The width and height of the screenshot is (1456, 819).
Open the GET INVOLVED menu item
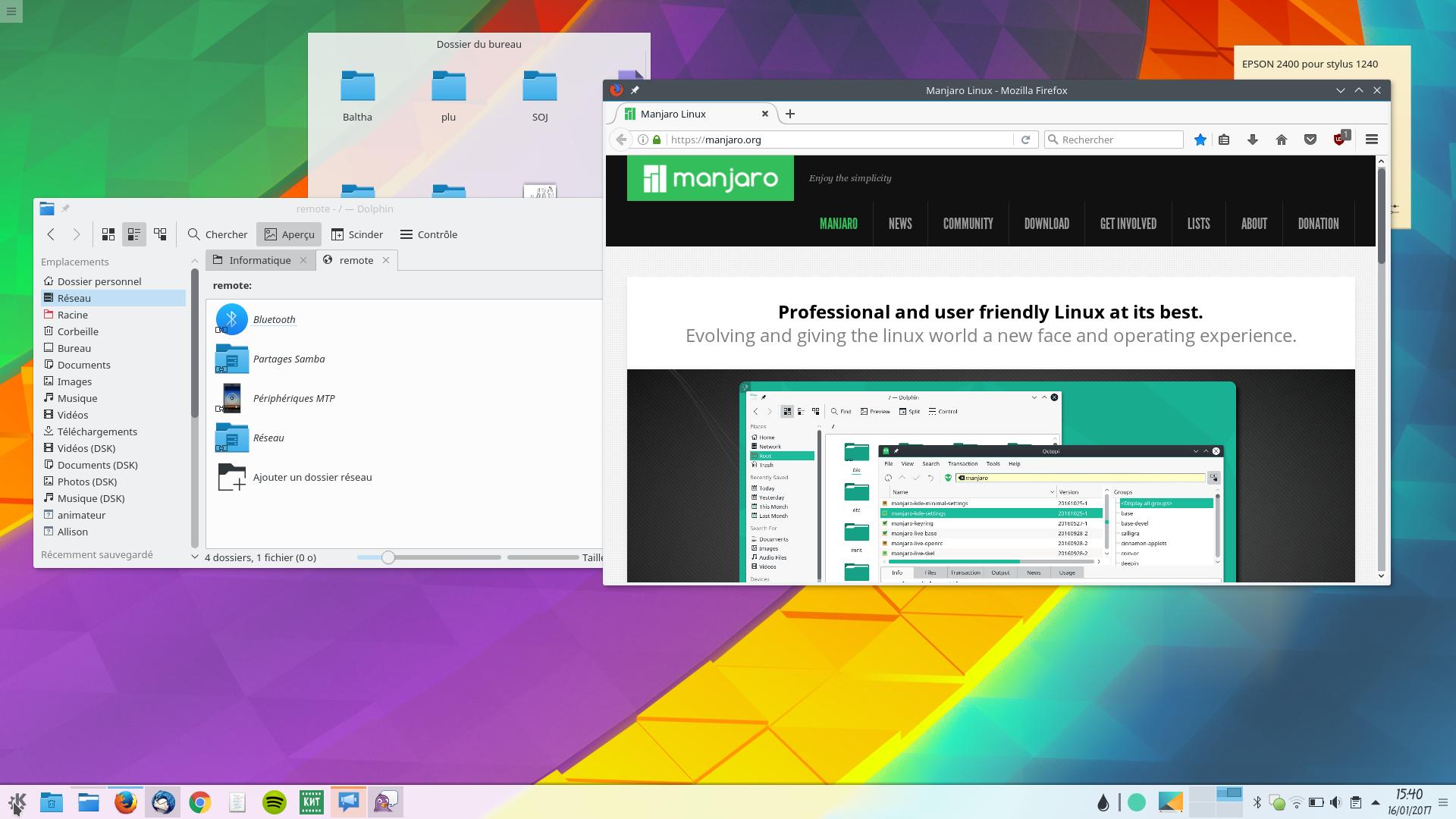pyautogui.click(x=1128, y=224)
